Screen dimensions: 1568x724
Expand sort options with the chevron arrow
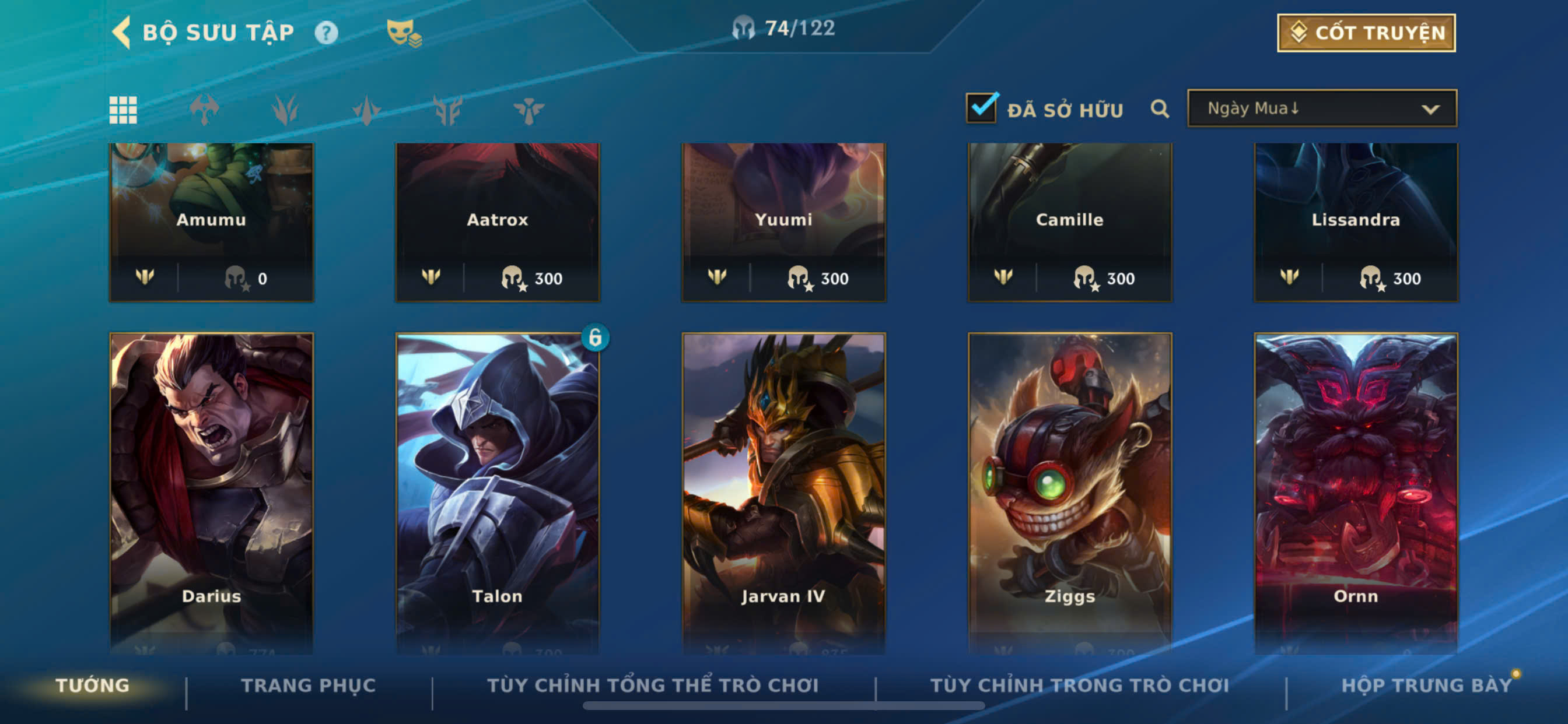(x=1430, y=110)
